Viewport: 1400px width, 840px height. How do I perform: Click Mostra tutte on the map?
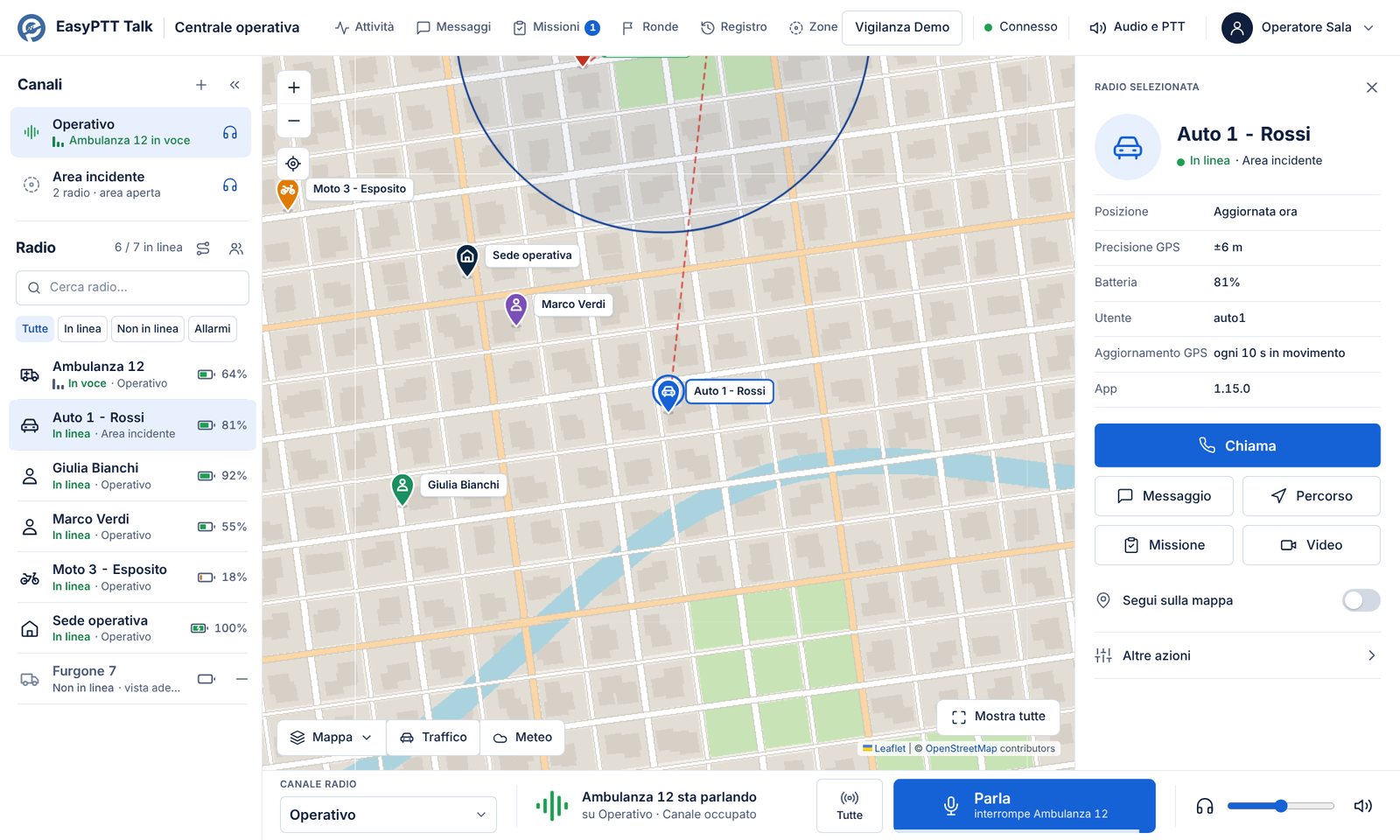(998, 717)
